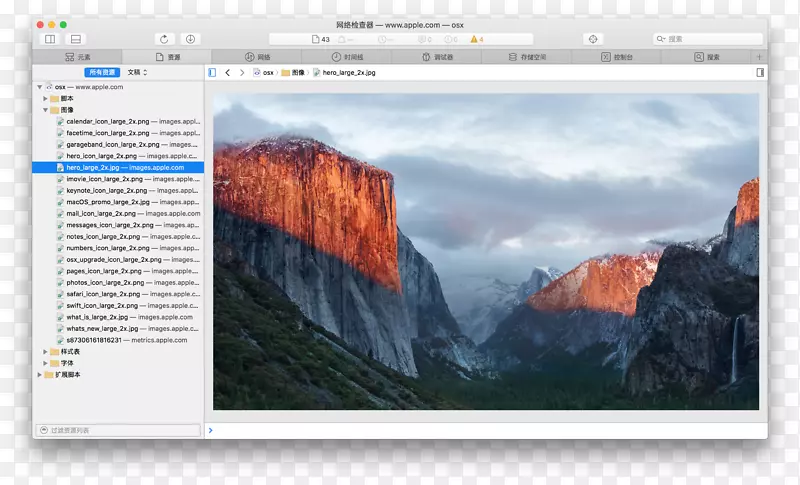This screenshot has height=485, width=800.
Task: Click the El Capitan image preview
Action: tap(486, 251)
